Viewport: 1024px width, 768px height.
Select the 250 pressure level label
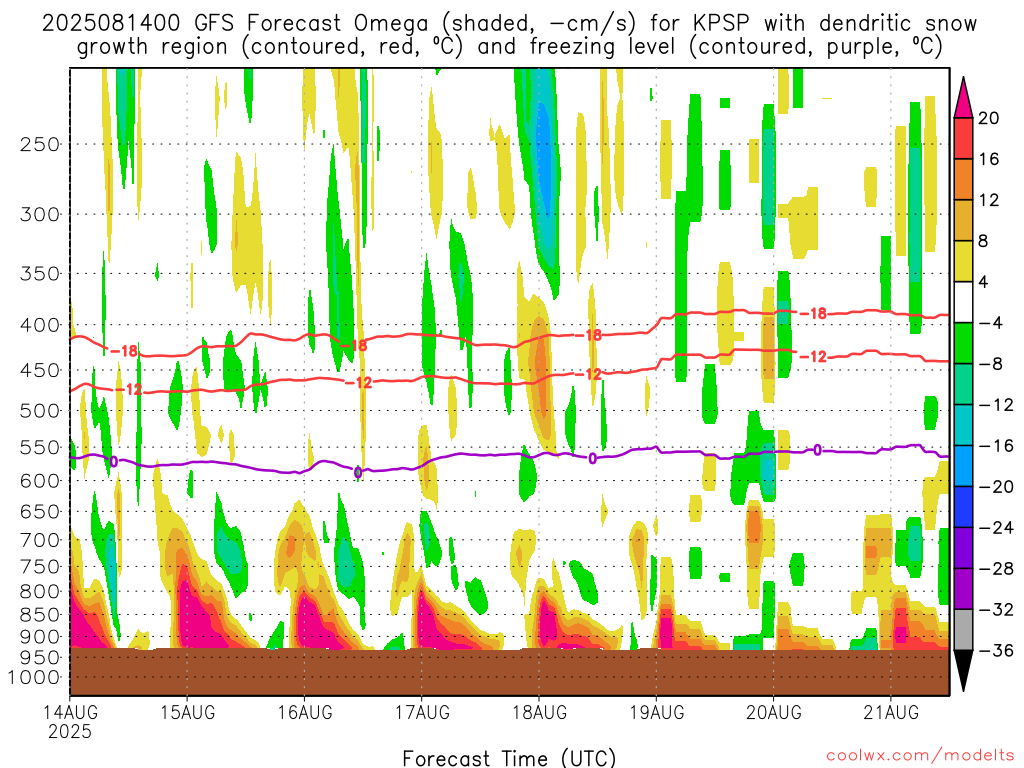click(x=40, y=144)
